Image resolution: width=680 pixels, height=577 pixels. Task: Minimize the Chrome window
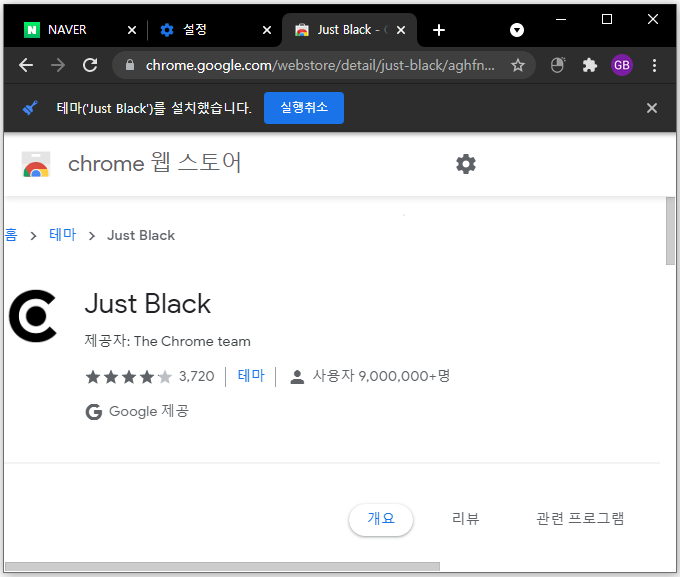[x=561, y=19]
